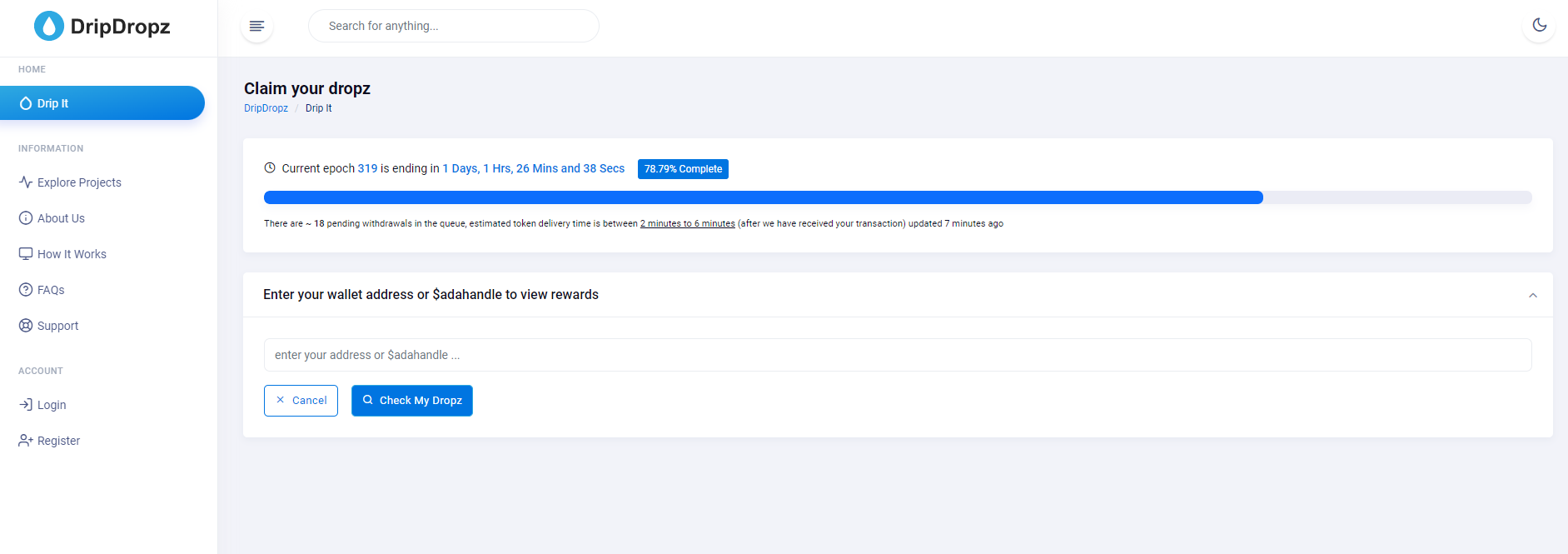1568x554 pixels.
Task: Focus the Search for anything field
Action: [x=454, y=26]
